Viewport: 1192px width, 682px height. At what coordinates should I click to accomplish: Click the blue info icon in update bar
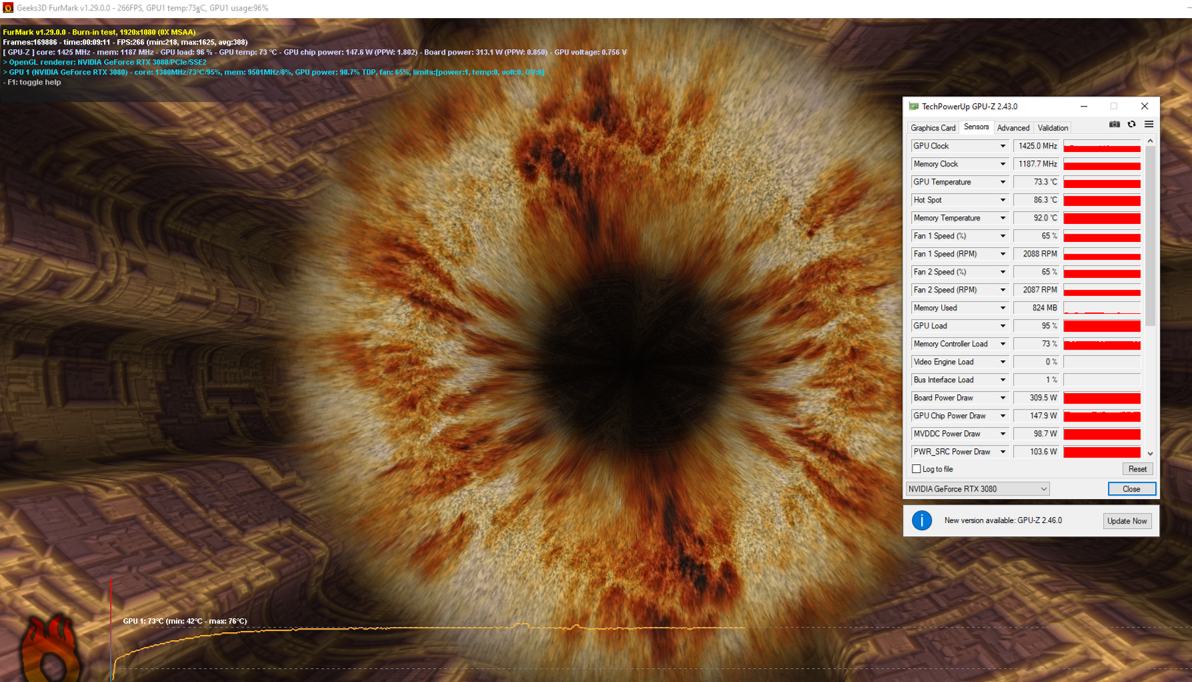[x=921, y=520]
